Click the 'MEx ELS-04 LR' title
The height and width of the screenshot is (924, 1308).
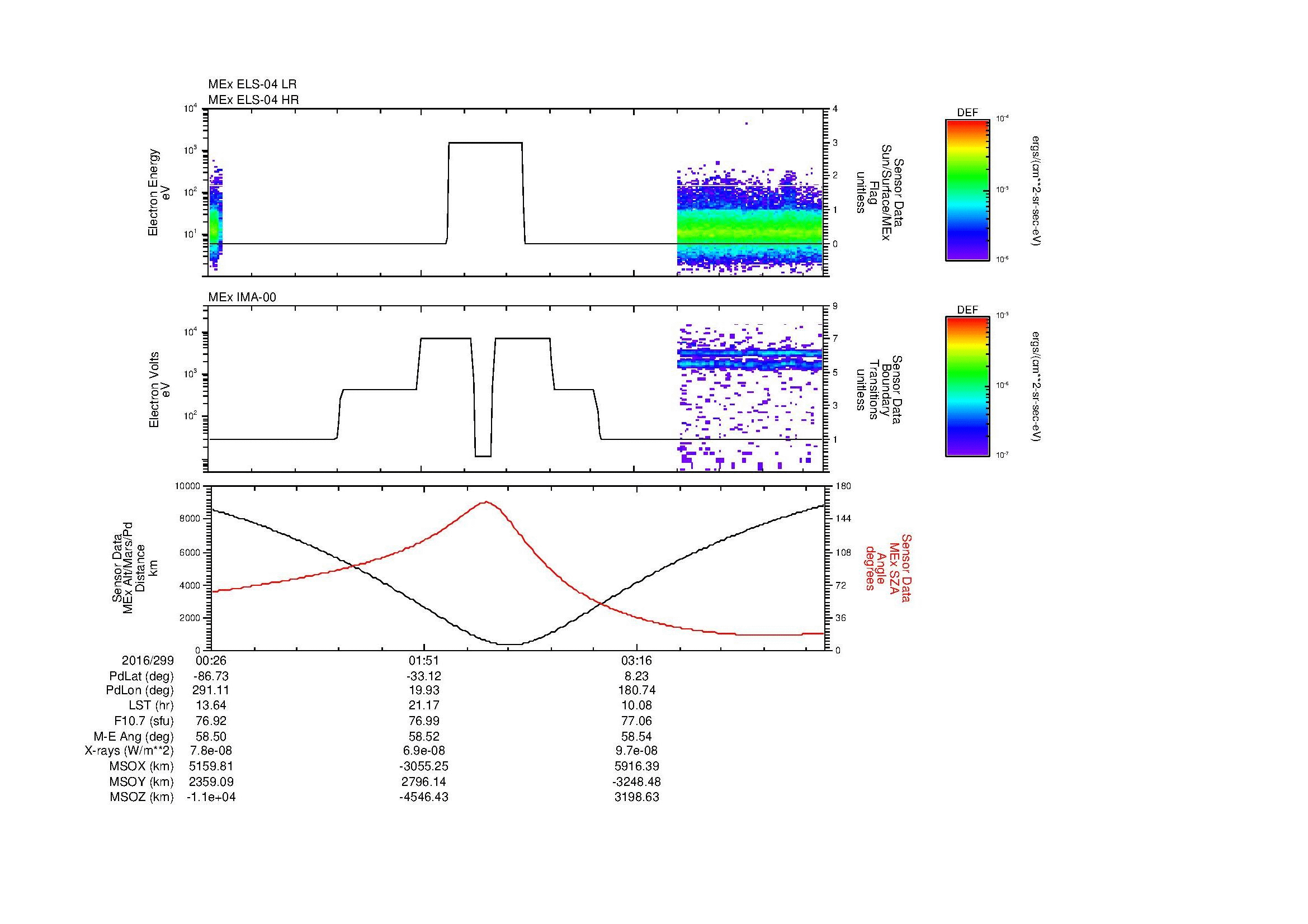252,84
